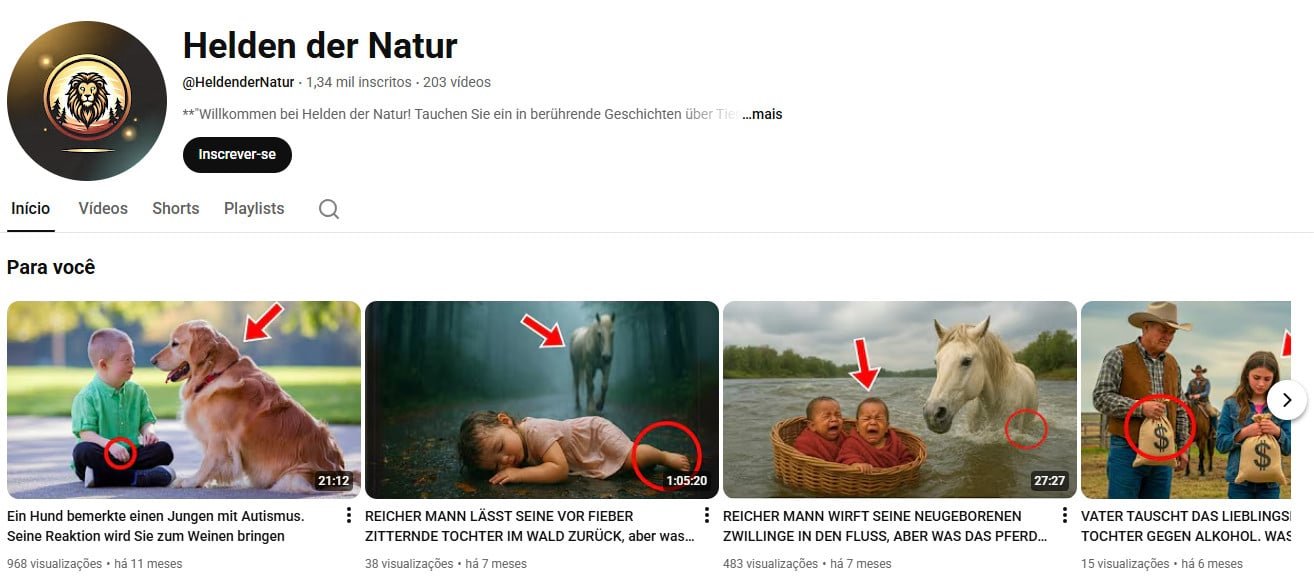This screenshot has height=584, width=1314.
Task: Open three-dot menu for the fever daughter video
Action: click(707, 516)
